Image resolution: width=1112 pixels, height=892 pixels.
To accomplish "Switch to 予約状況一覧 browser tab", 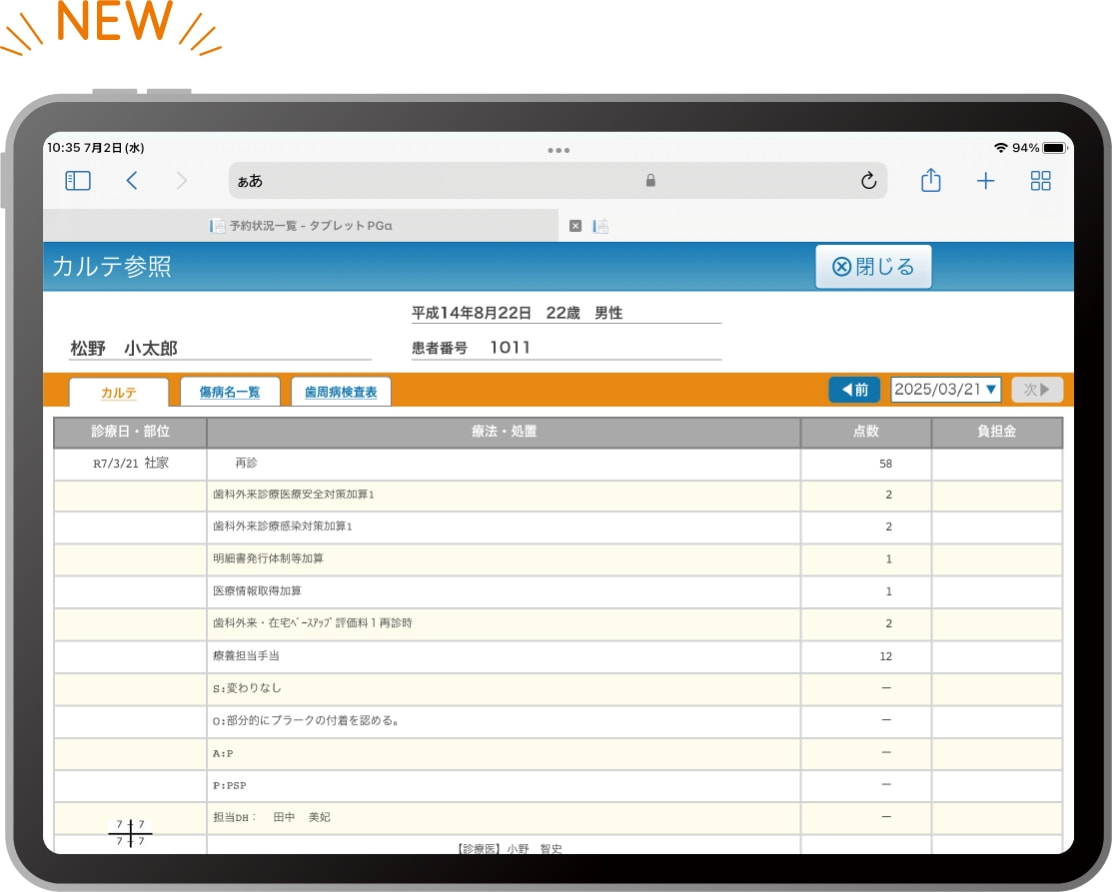I will [300, 226].
